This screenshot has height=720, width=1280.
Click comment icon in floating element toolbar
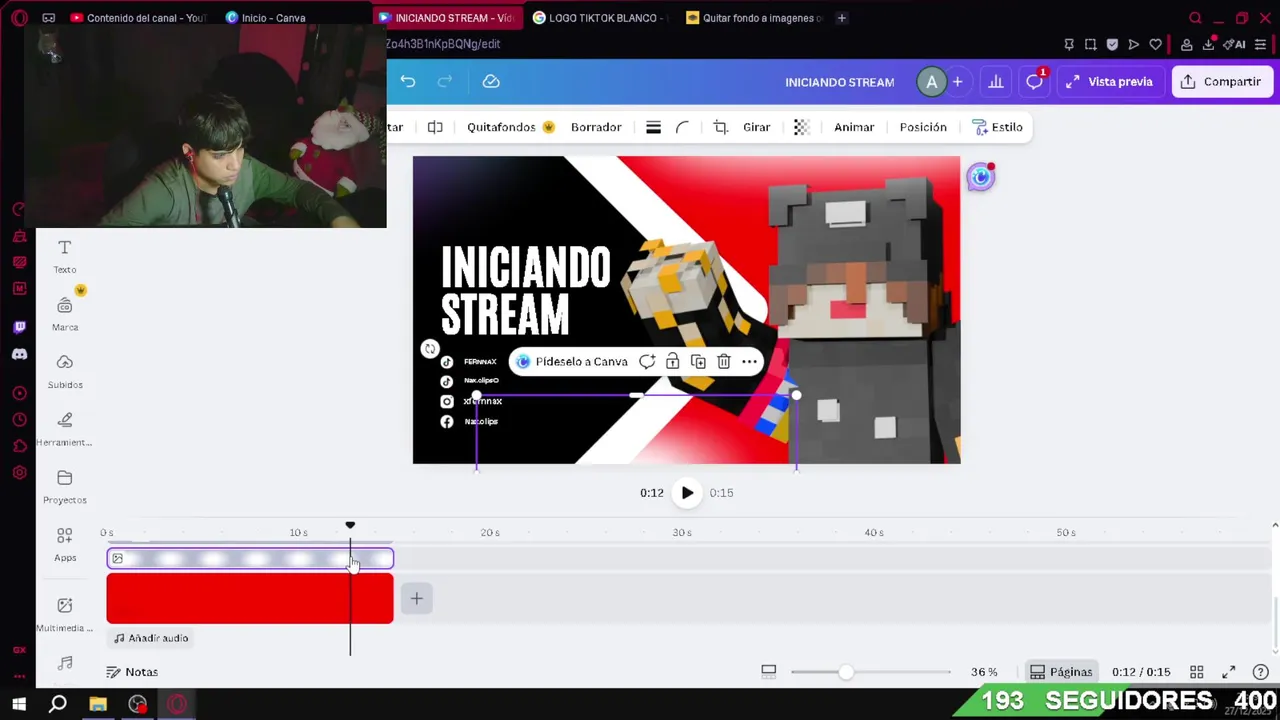[x=647, y=362]
